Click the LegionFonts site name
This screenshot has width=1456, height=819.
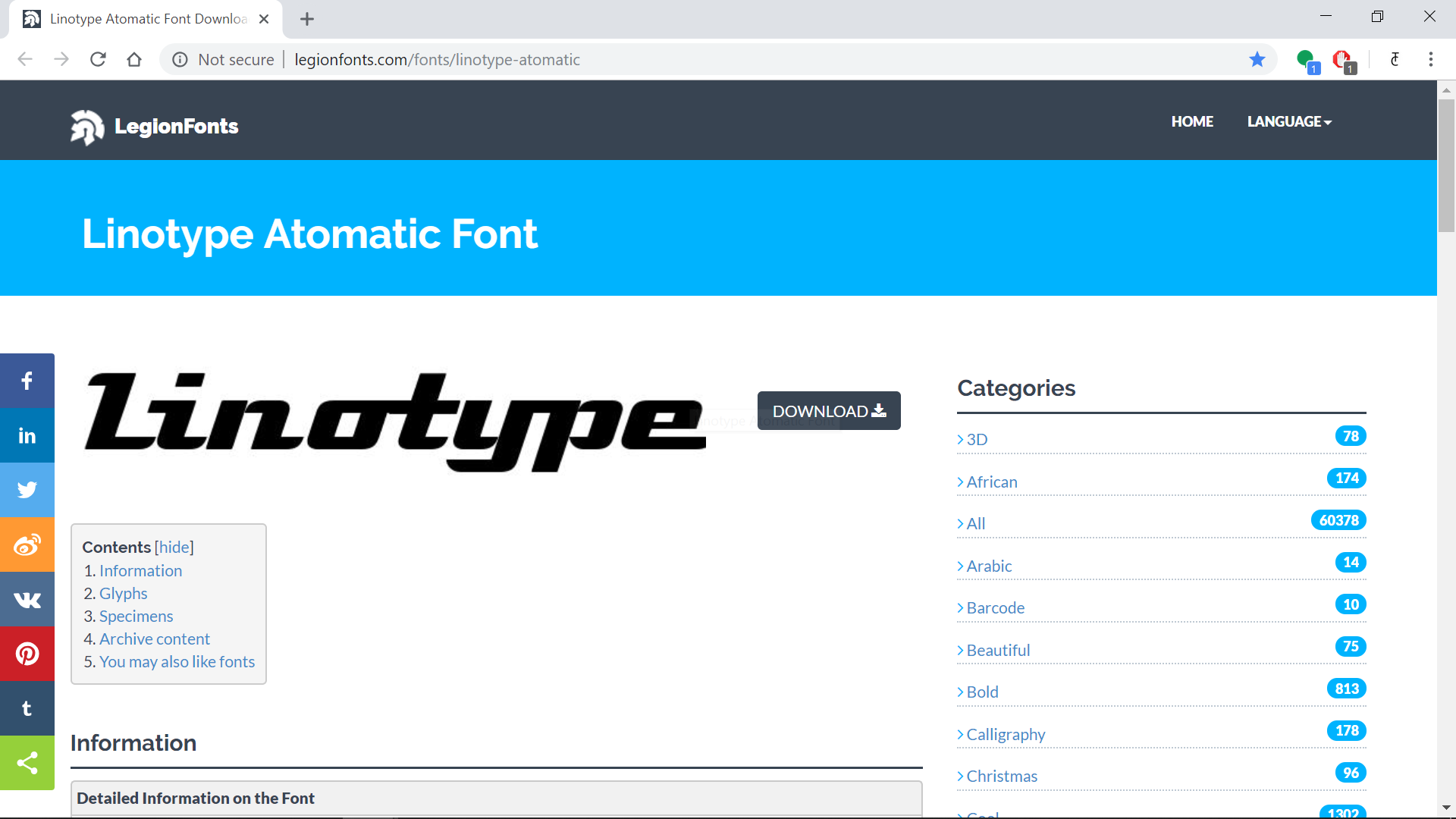[x=177, y=126]
